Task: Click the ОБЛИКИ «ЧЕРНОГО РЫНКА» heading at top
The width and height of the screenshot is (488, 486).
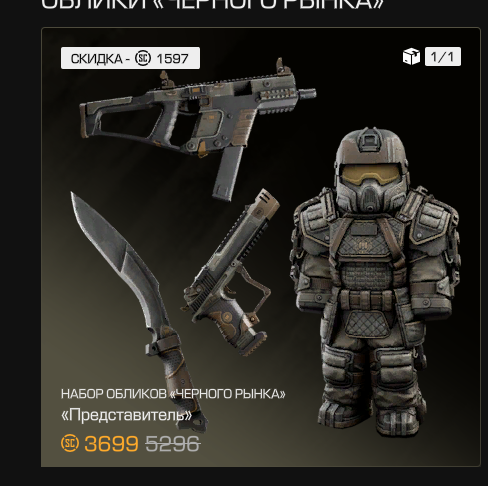Action: tap(212, 5)
